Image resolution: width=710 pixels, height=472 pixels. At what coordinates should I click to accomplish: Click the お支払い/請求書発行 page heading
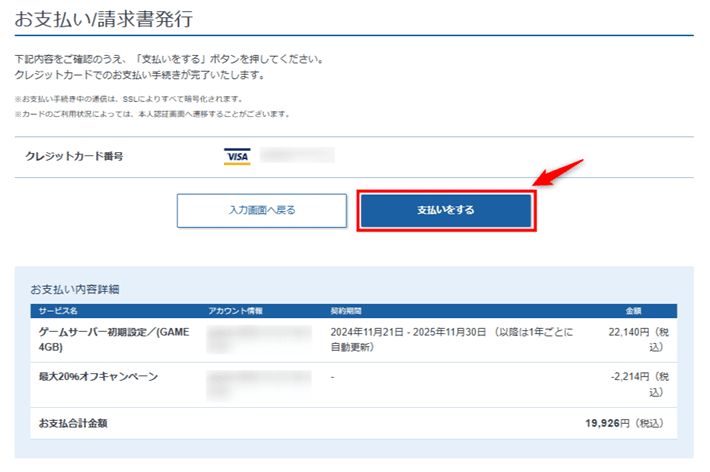(104, 19)
